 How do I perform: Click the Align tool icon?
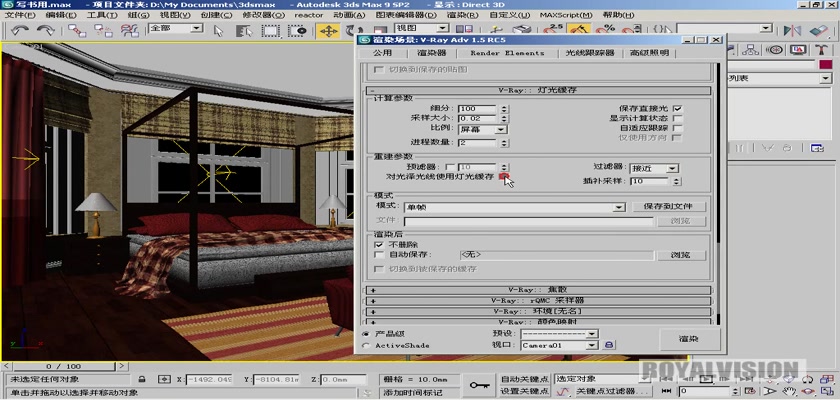pos(819,31)
